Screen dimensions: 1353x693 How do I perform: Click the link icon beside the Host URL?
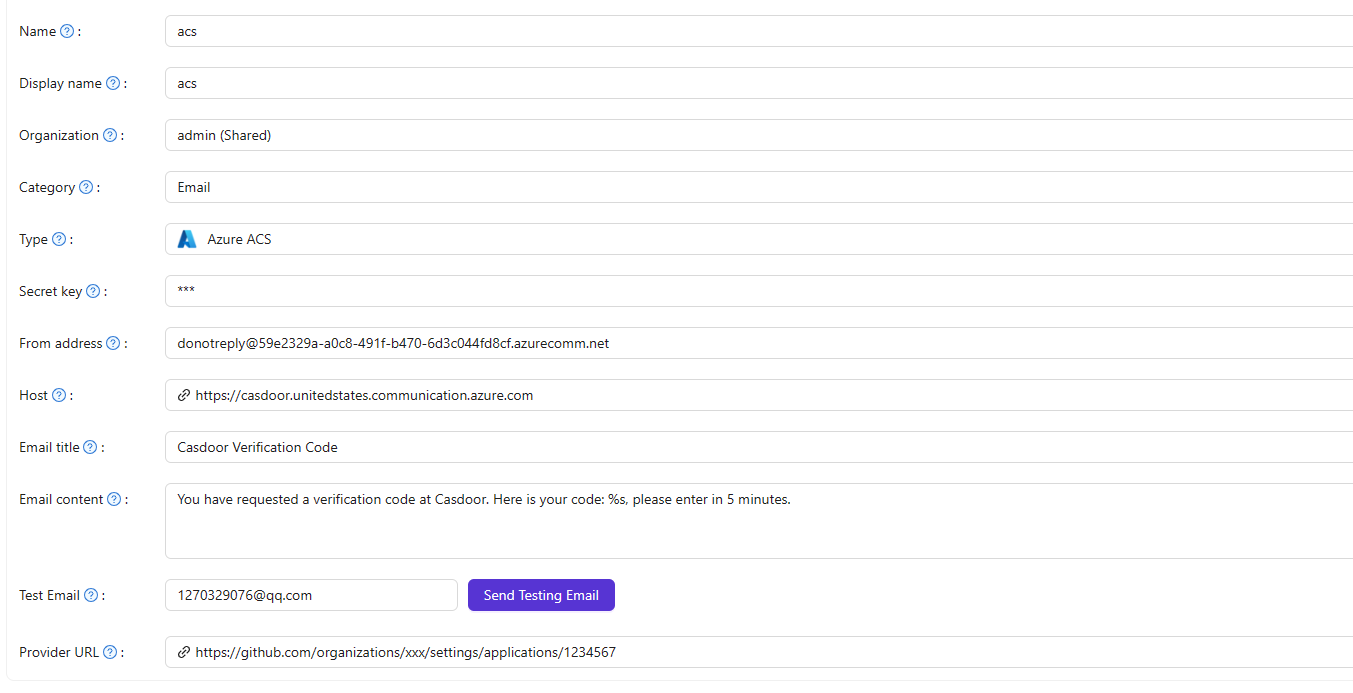click(183, 394)
